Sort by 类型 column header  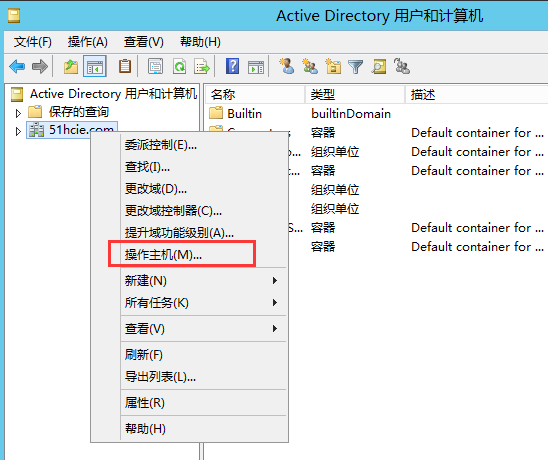point(355,94)
